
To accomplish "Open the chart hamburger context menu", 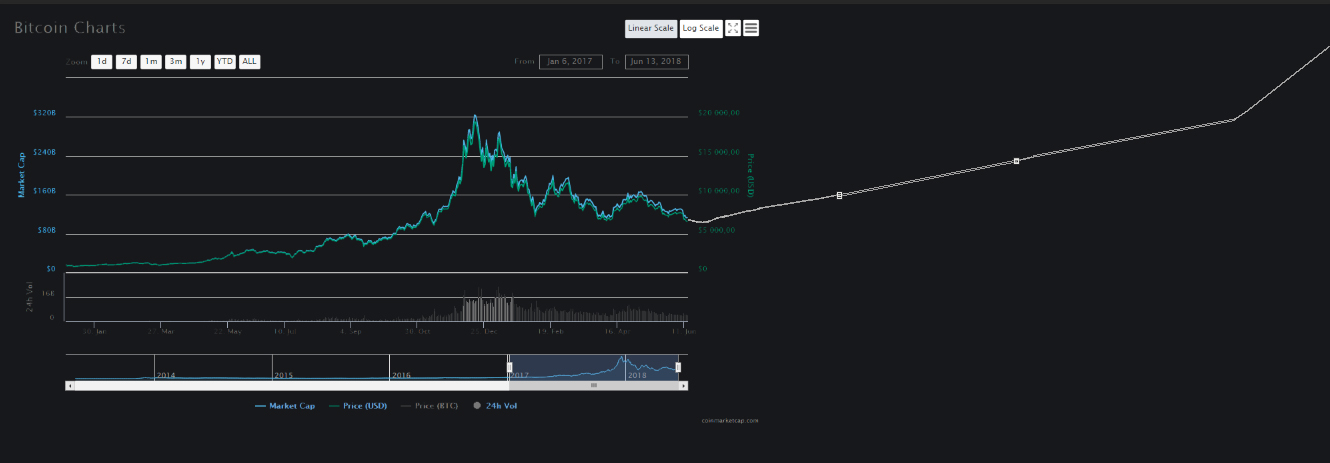I will (751, 28).
